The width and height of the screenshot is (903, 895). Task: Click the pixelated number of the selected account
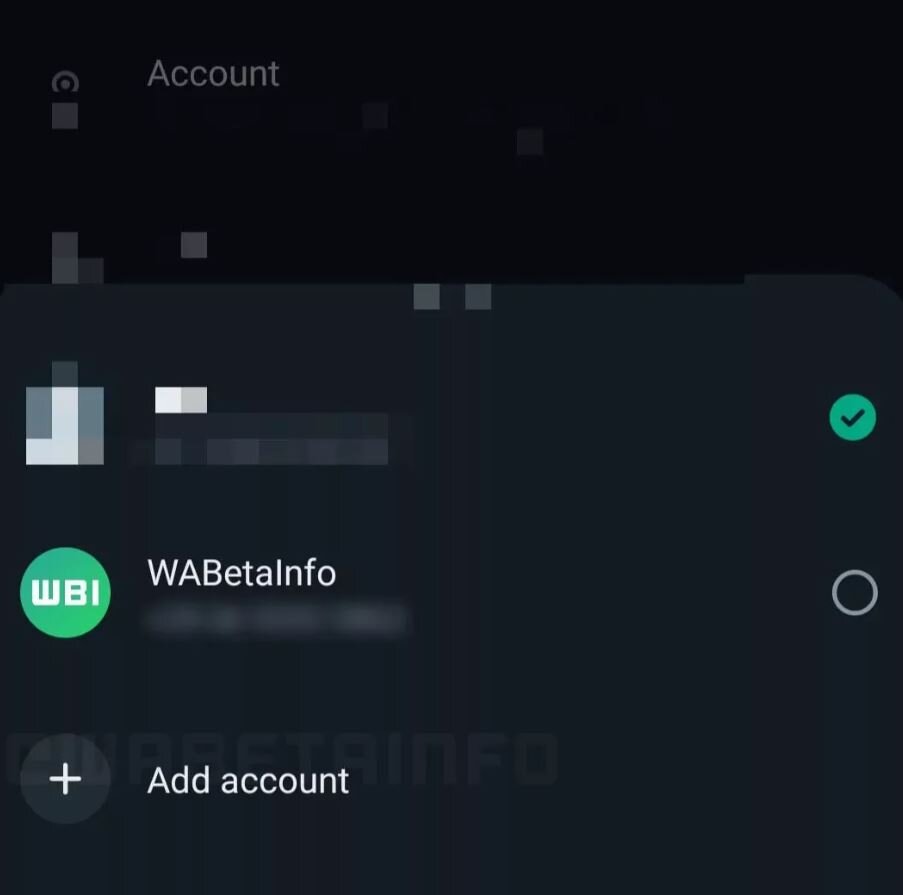(271, 439)
